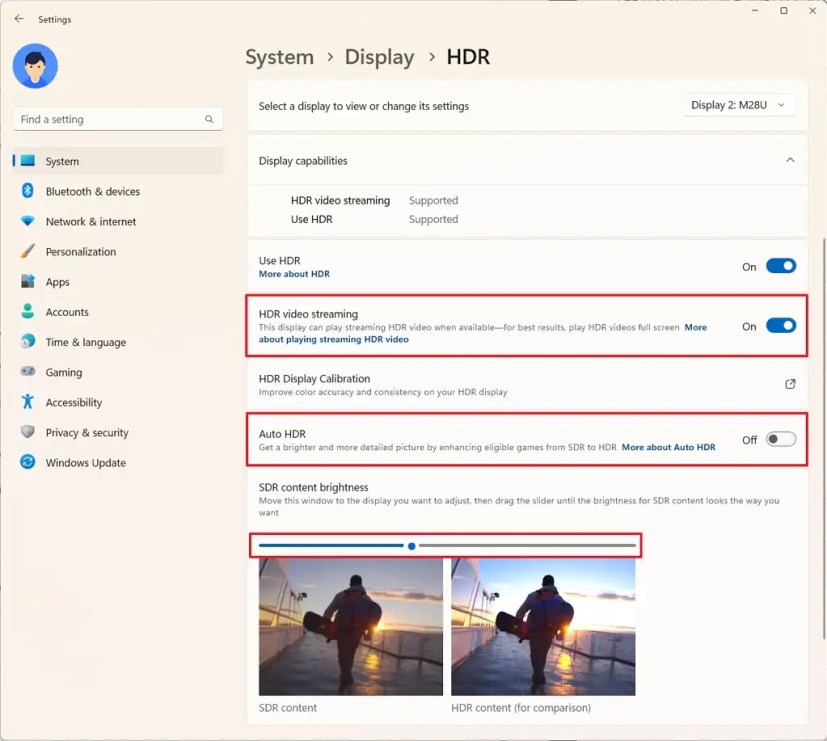Collapse the Display capabilities section

tap(790, 159)
